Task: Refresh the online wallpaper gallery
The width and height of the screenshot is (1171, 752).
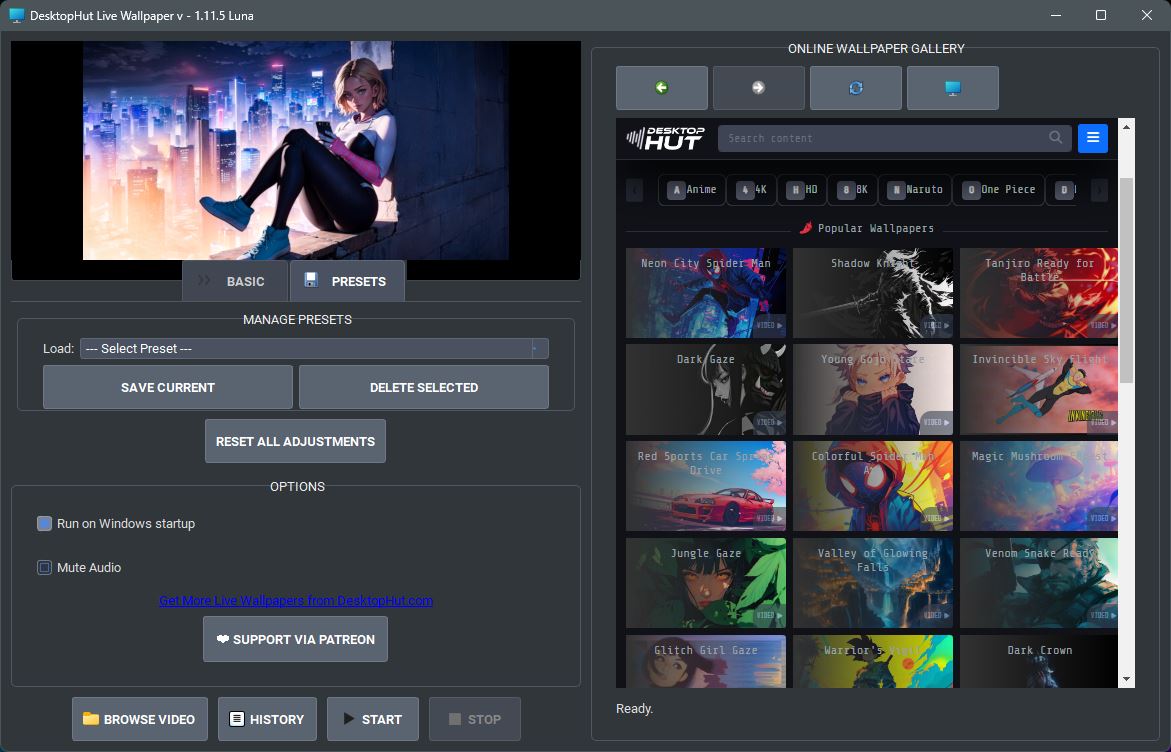Action: (x=856, y=88)
